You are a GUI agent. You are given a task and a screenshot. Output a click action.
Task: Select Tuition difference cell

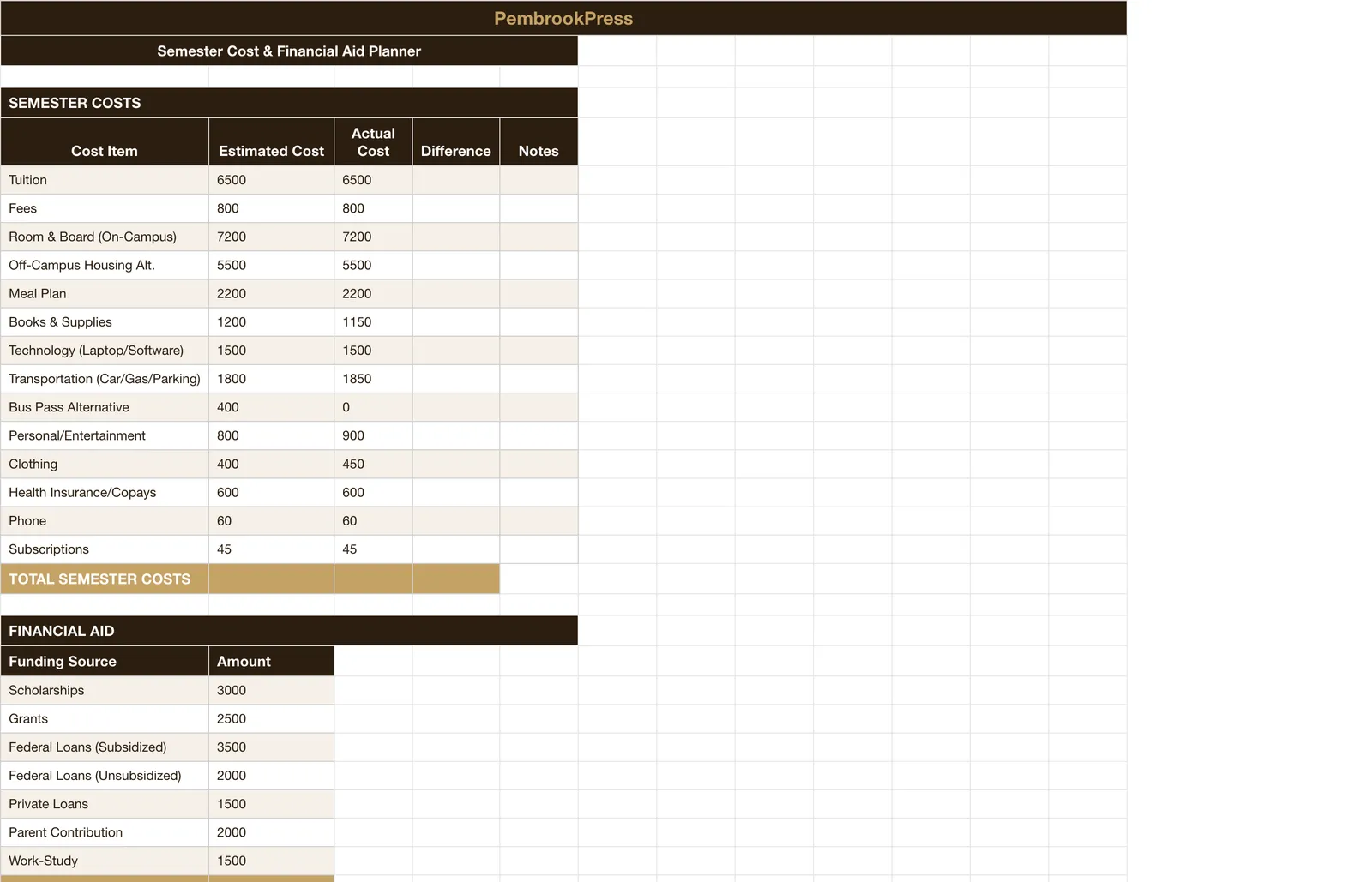tap(456, 180)
